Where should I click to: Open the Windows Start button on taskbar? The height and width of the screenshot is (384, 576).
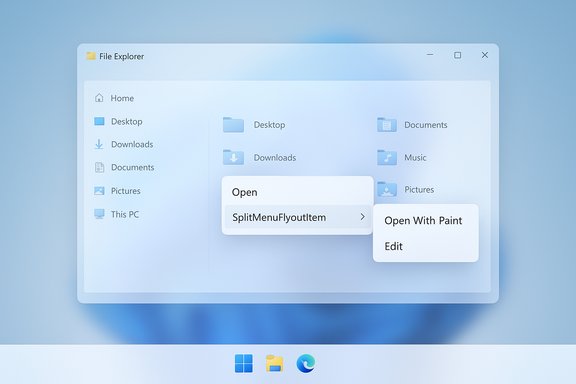(244, 363)
